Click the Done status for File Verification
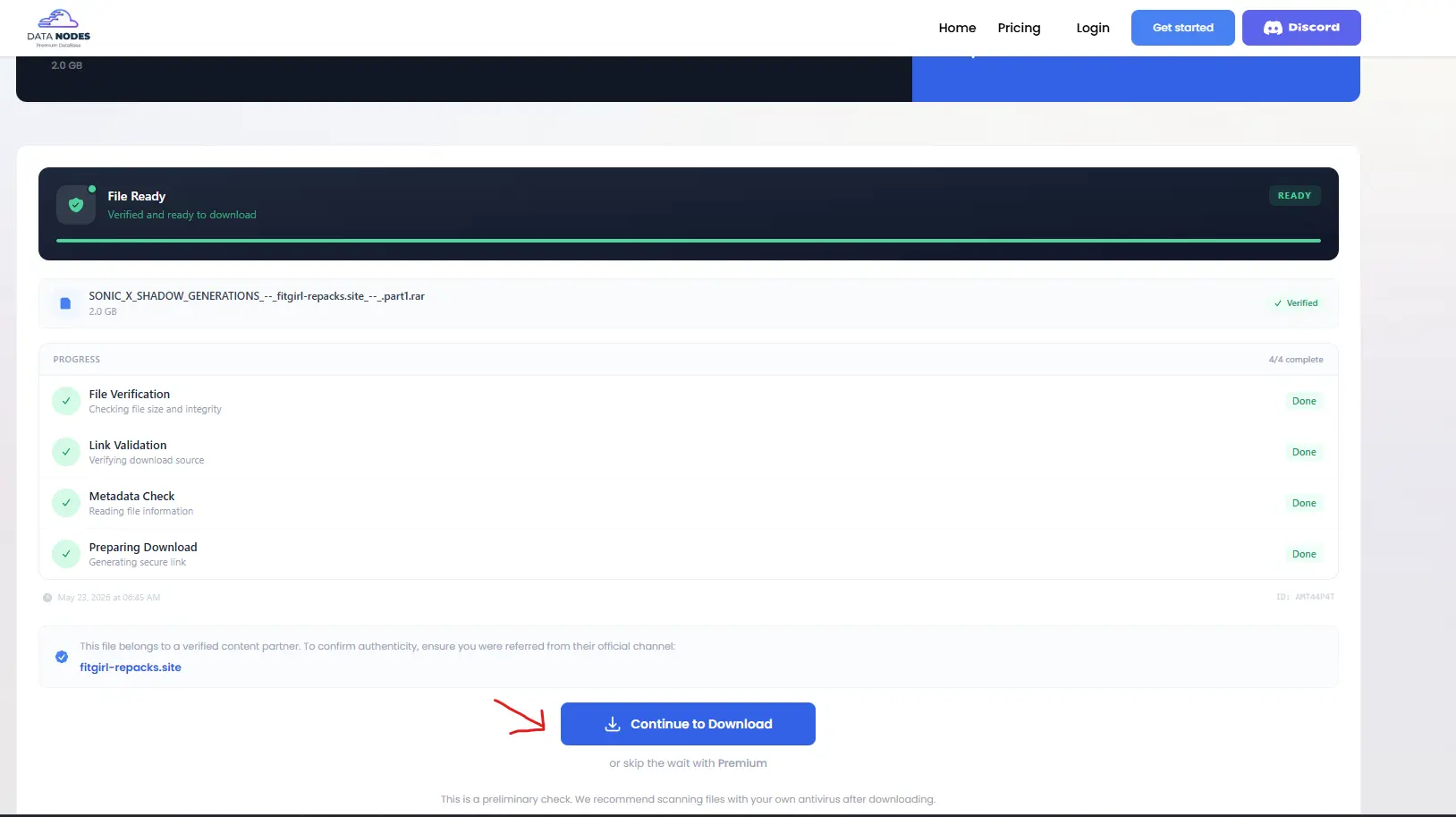Viewport: 1456px width, 817px height. pyautogui.click(x=1304, y=401)
